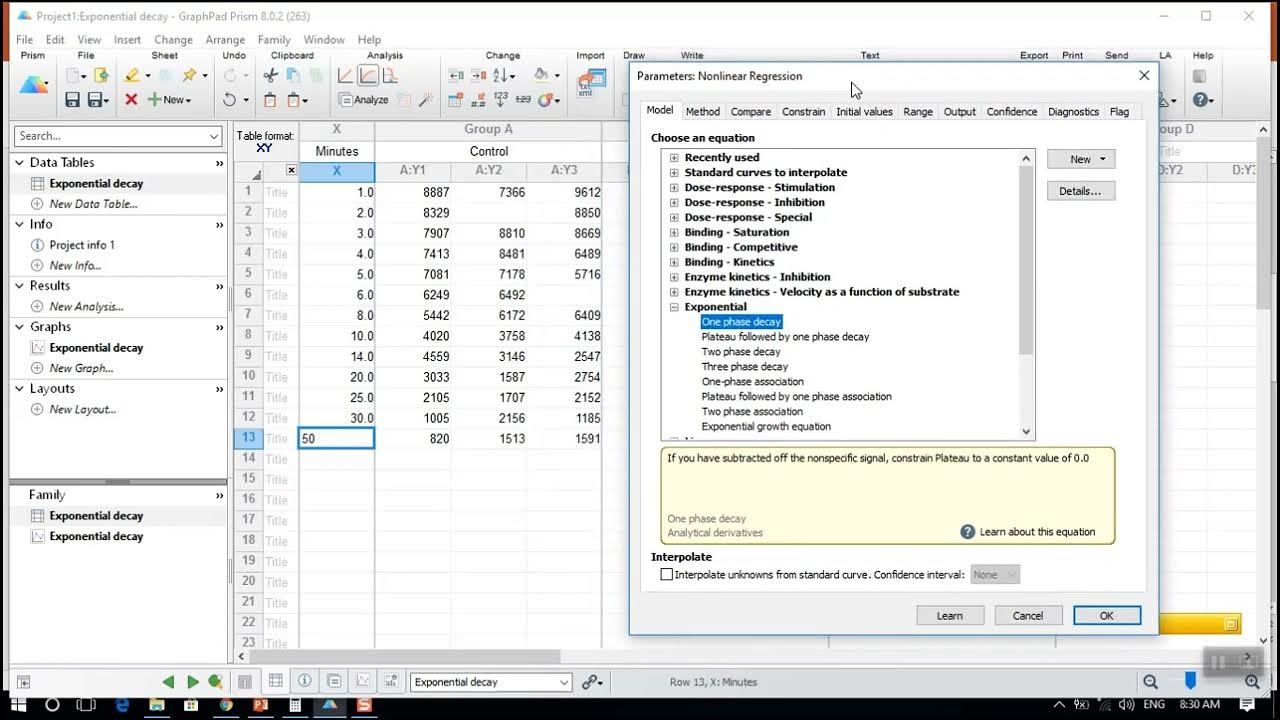Image resolution: width=1280 pixels, height=720 pixels.
Task: Open the sheet name dropdown showing Exponential decay
Action: coord(565,682)
